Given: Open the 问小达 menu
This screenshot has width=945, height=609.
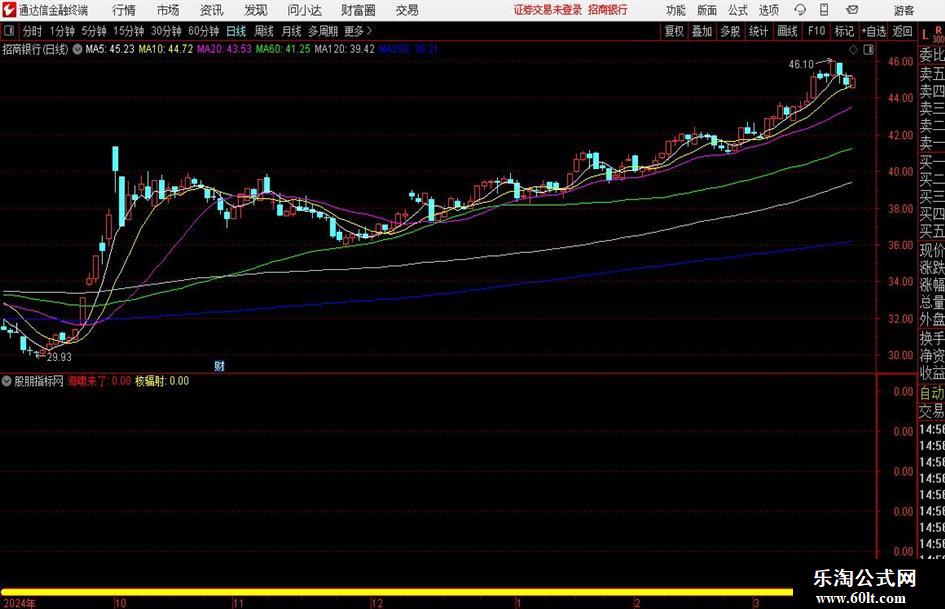Looking at the screenshot, I should 304,10.
